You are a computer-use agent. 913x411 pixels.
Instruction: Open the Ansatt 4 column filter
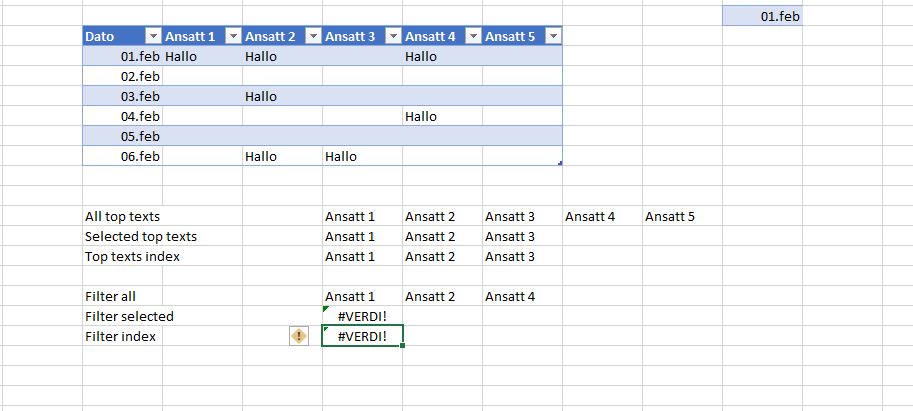[x=472, y=36]
